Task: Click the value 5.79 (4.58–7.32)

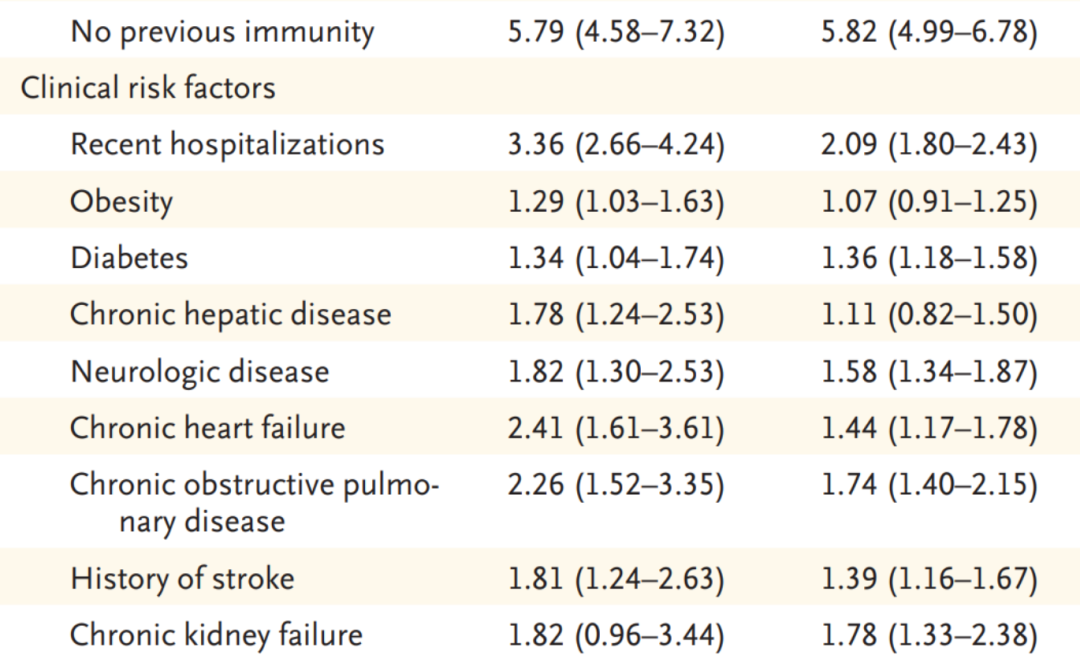Action: 616,31
